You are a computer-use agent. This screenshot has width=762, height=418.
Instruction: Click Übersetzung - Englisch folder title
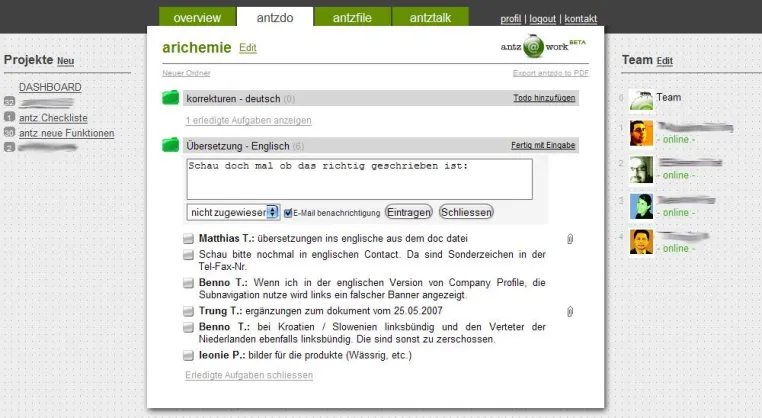point(238,146)
